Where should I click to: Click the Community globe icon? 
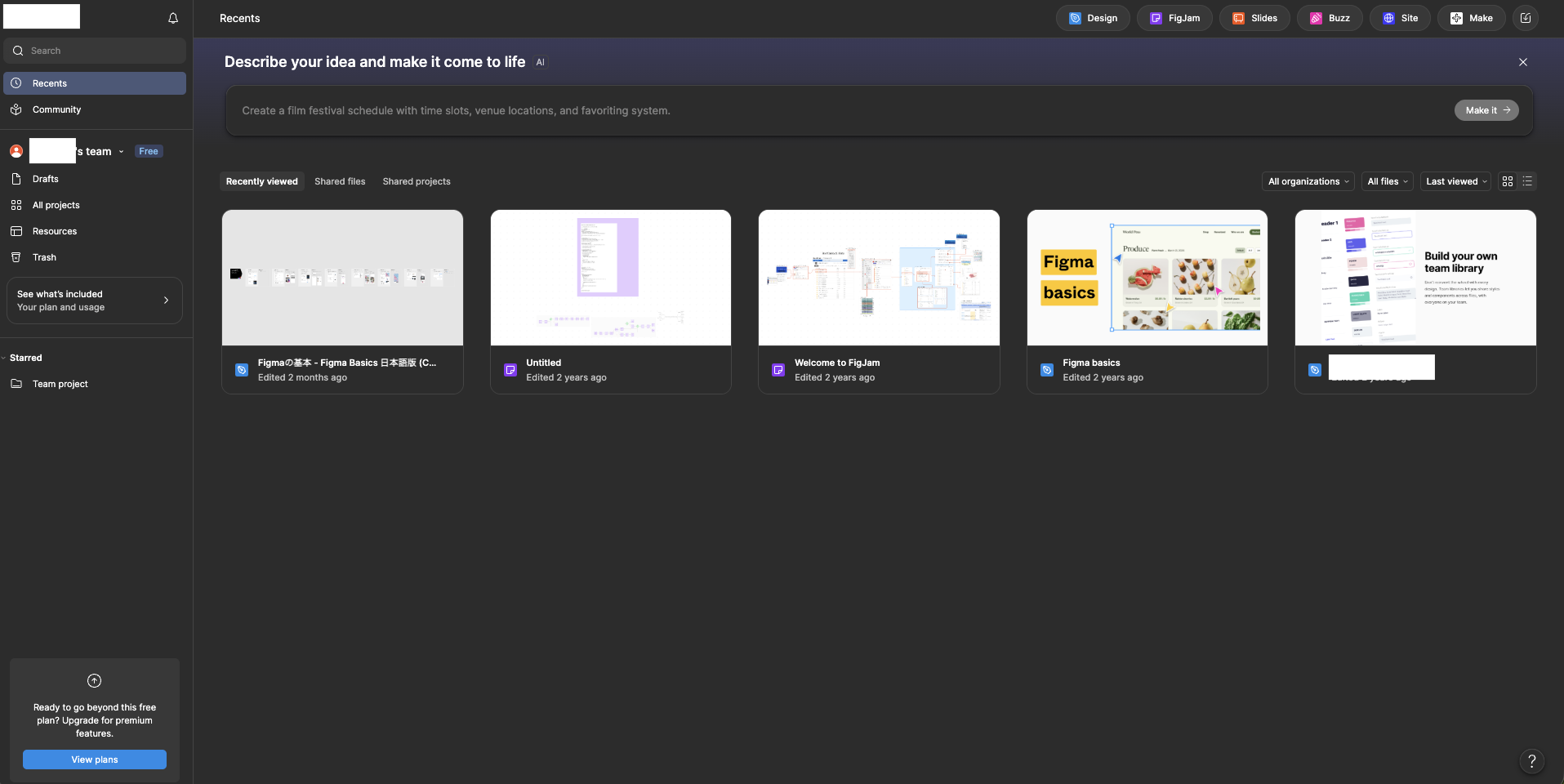16,109
